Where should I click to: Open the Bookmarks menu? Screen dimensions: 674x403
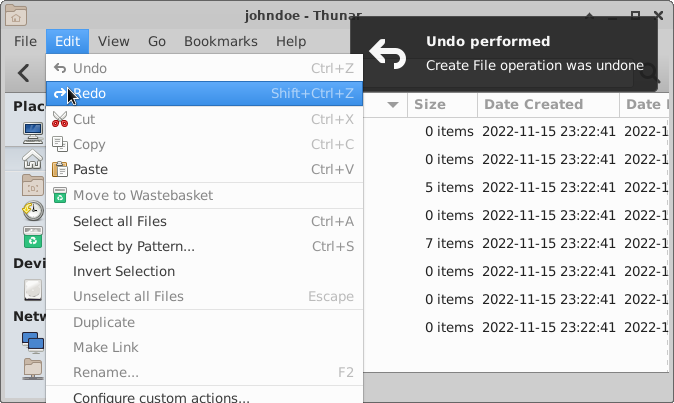coord(220,41)
